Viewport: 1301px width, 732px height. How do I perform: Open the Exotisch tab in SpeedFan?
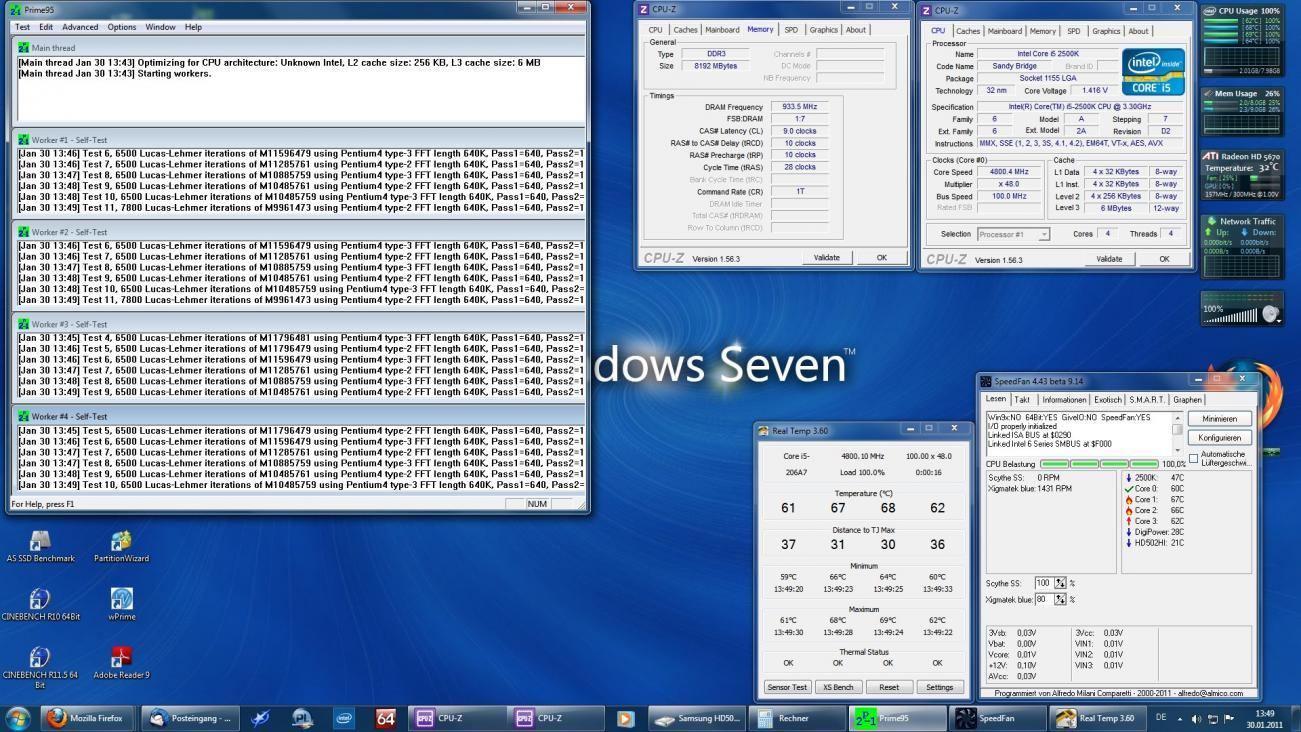coord(1108,399)
